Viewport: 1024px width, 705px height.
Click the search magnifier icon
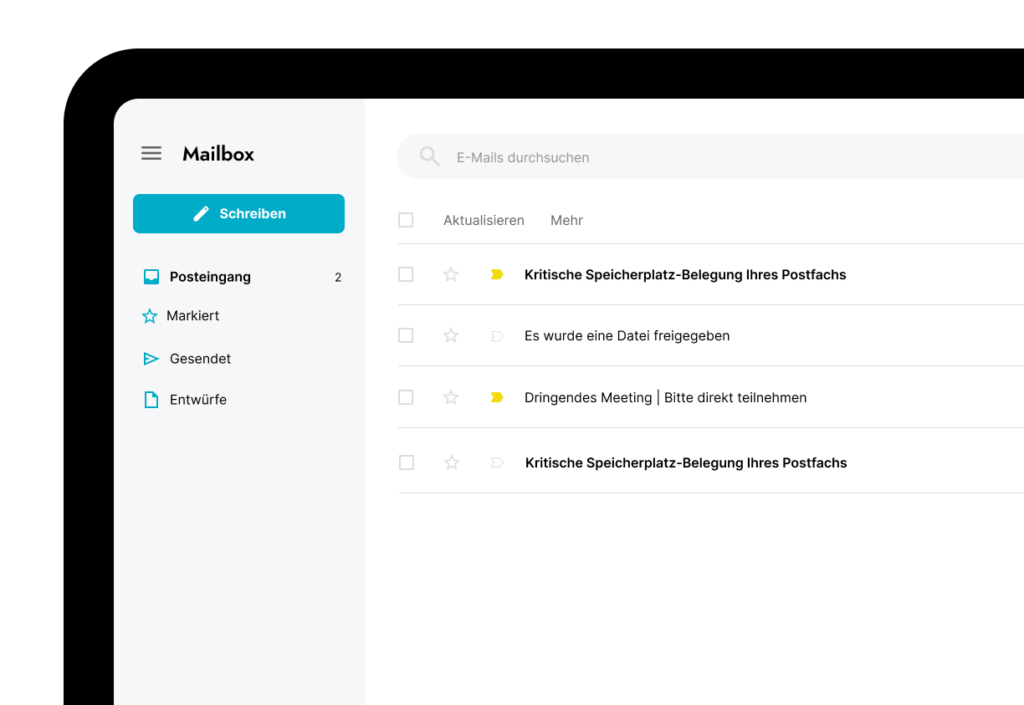tap(429, 157)
